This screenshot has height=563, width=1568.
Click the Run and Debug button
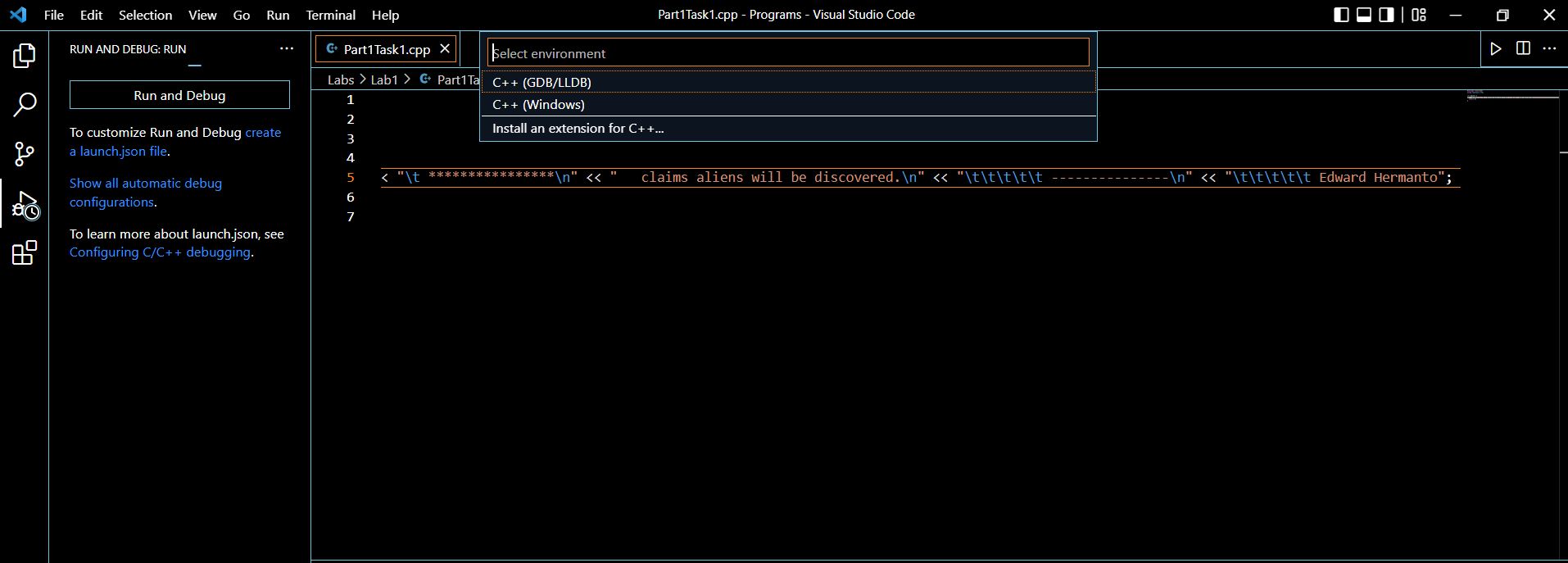(x=179, y=95)
